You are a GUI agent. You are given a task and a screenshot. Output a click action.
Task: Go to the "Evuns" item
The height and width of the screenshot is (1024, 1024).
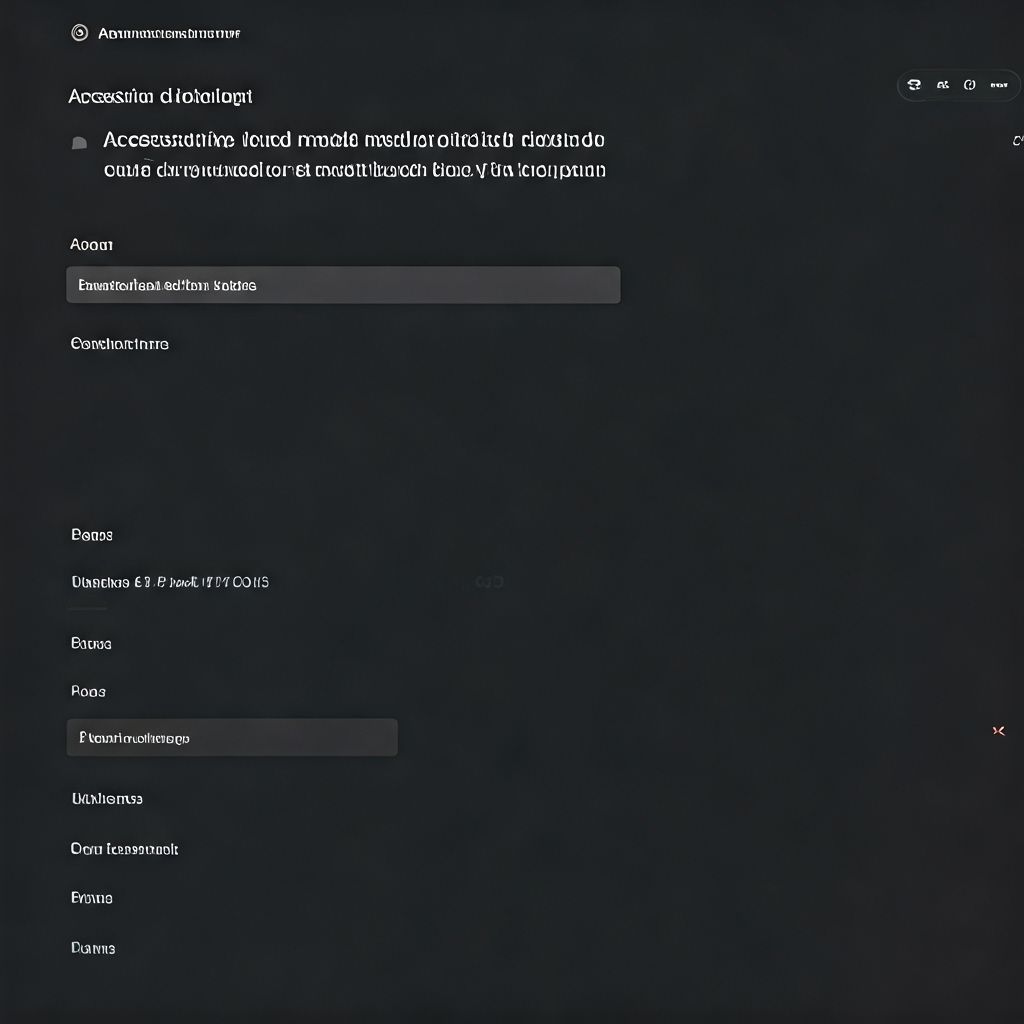click(92, 898)
